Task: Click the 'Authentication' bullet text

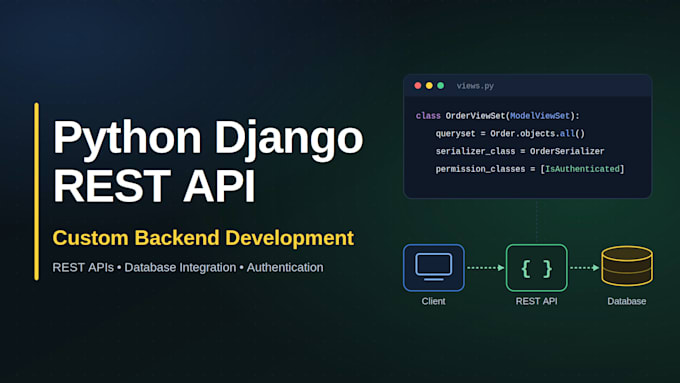Action: pos(285,267)
